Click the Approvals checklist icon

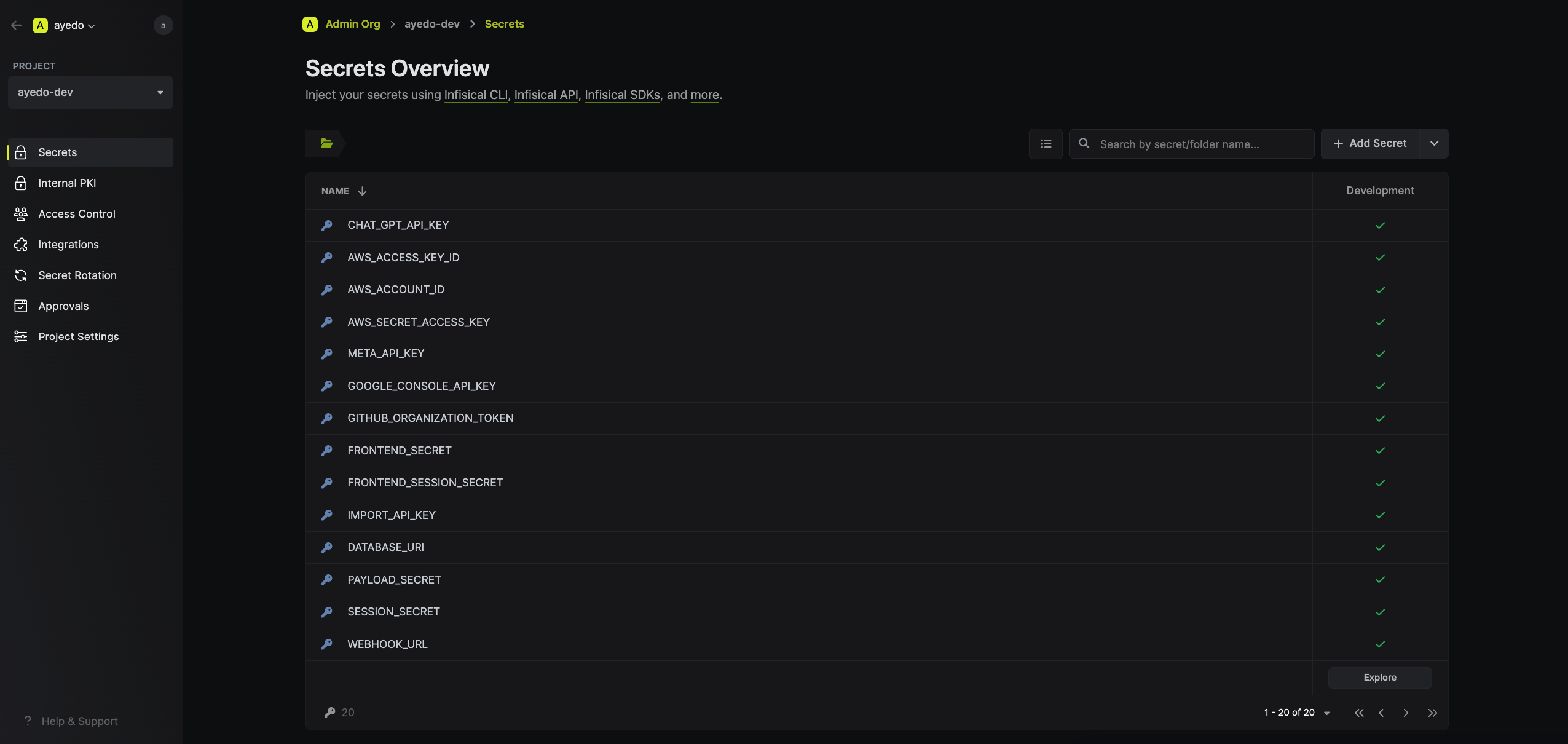pos(21,306)
